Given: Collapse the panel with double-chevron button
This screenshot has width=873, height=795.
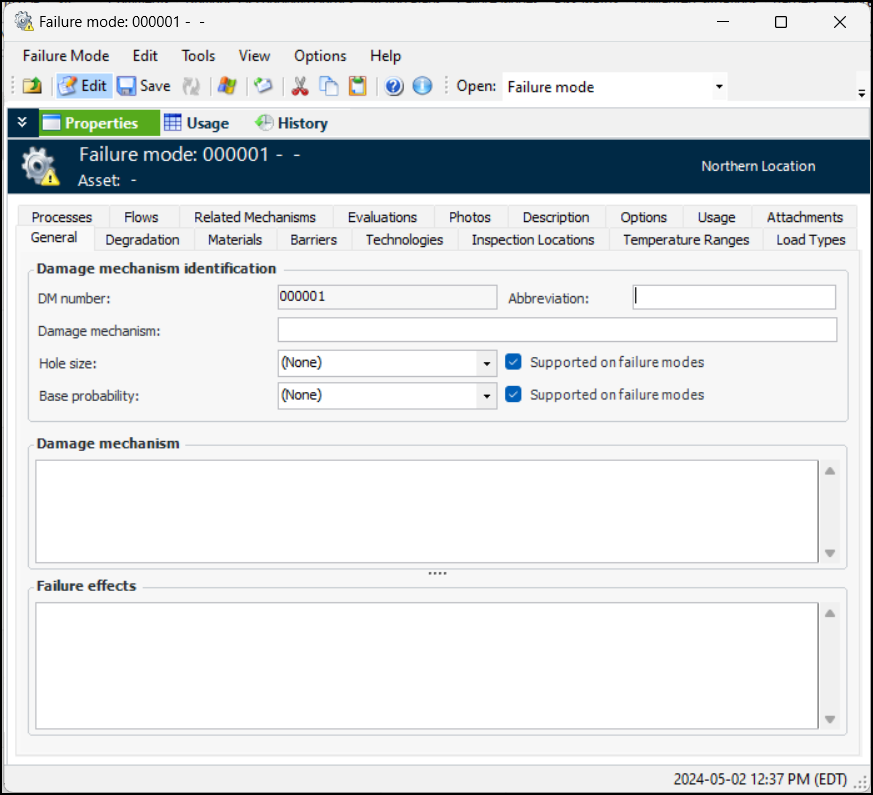Looking at the screenshot, I should point(22,123).
